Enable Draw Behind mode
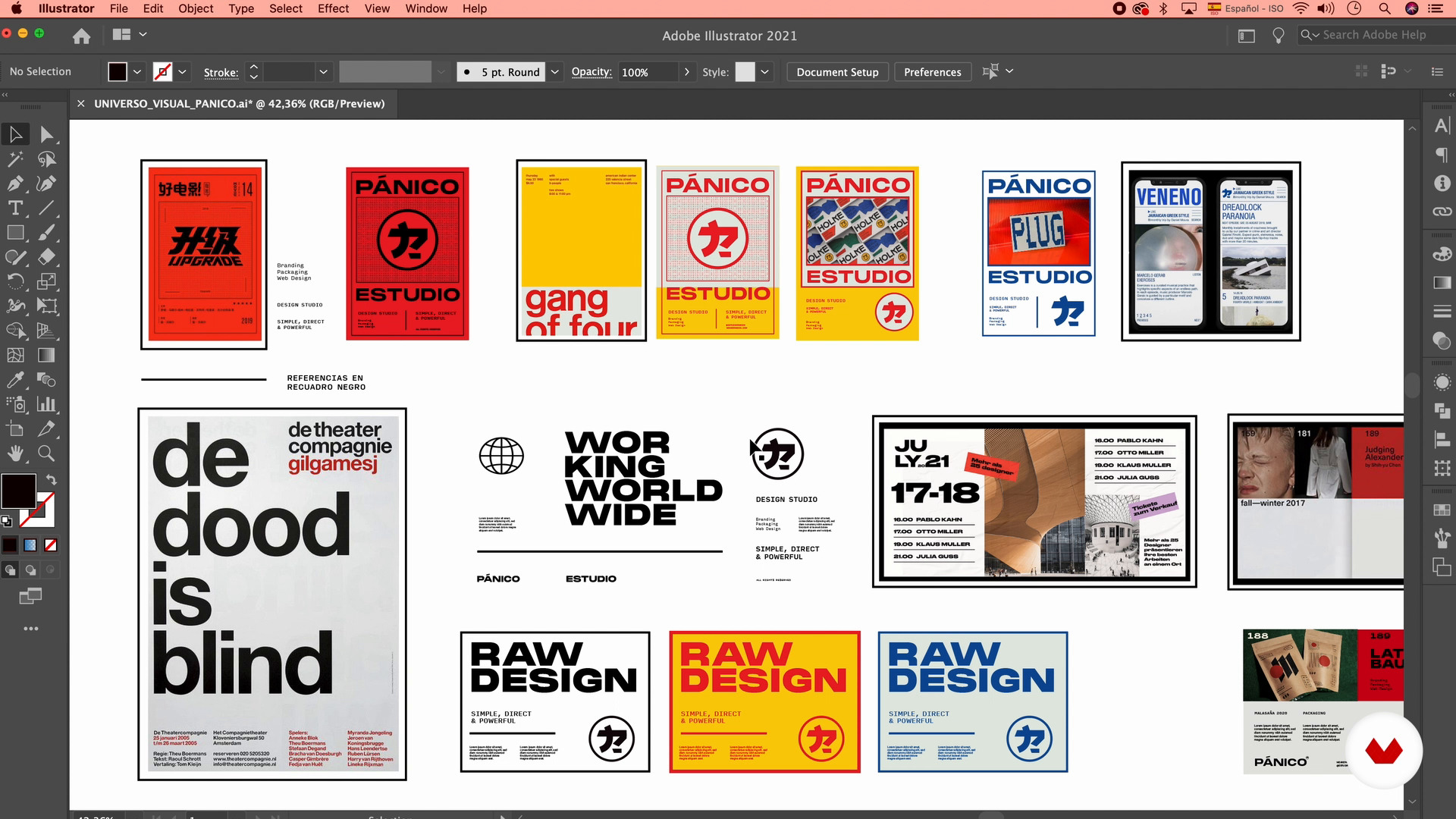 [30, 570]
